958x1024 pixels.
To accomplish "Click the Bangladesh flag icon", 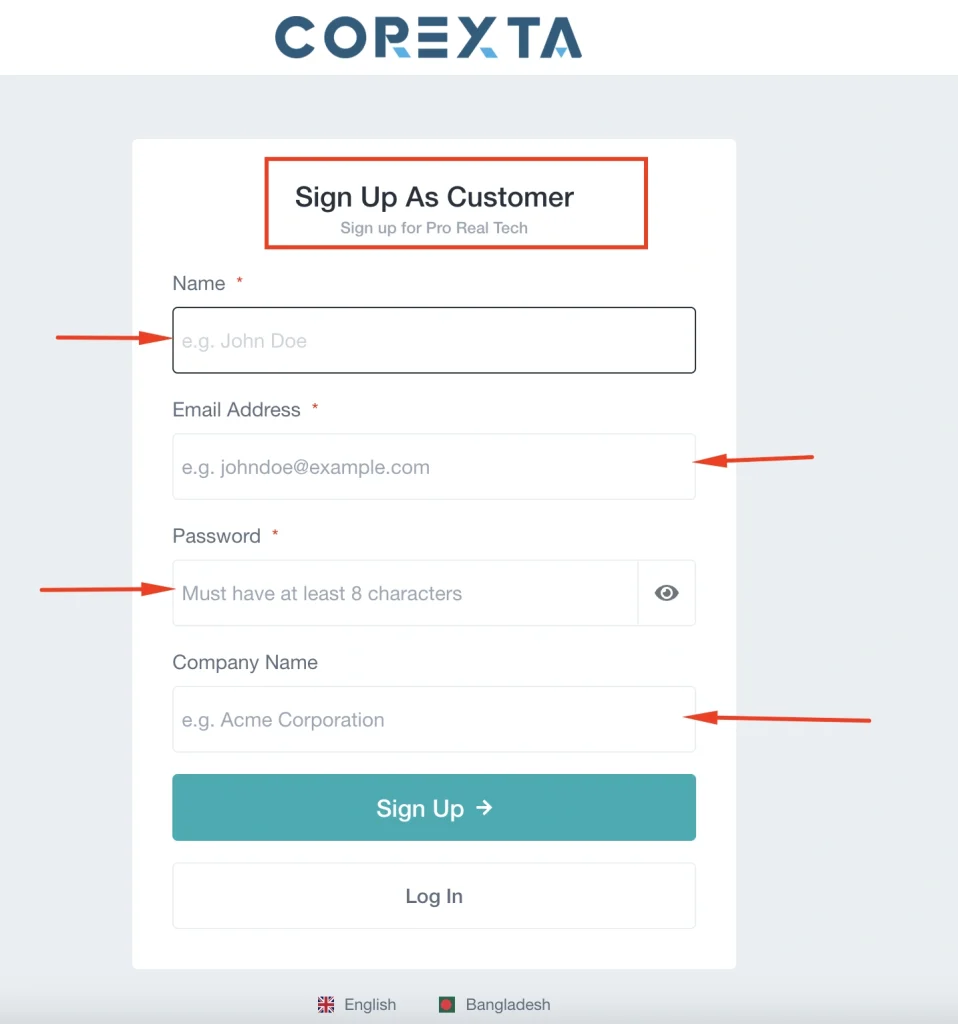I will pos(447,1005).
